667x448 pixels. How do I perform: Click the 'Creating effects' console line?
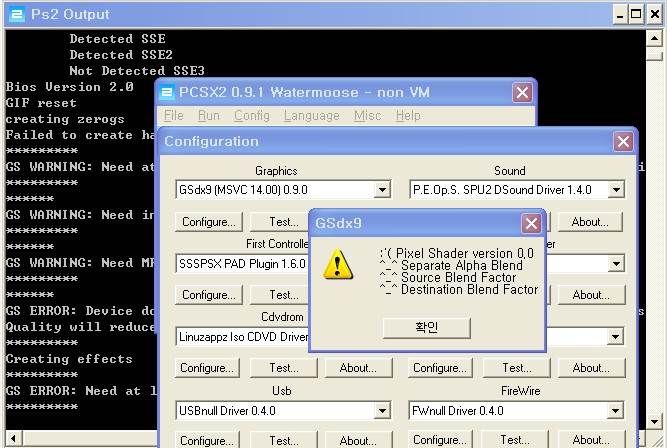(x=69, y=359)
